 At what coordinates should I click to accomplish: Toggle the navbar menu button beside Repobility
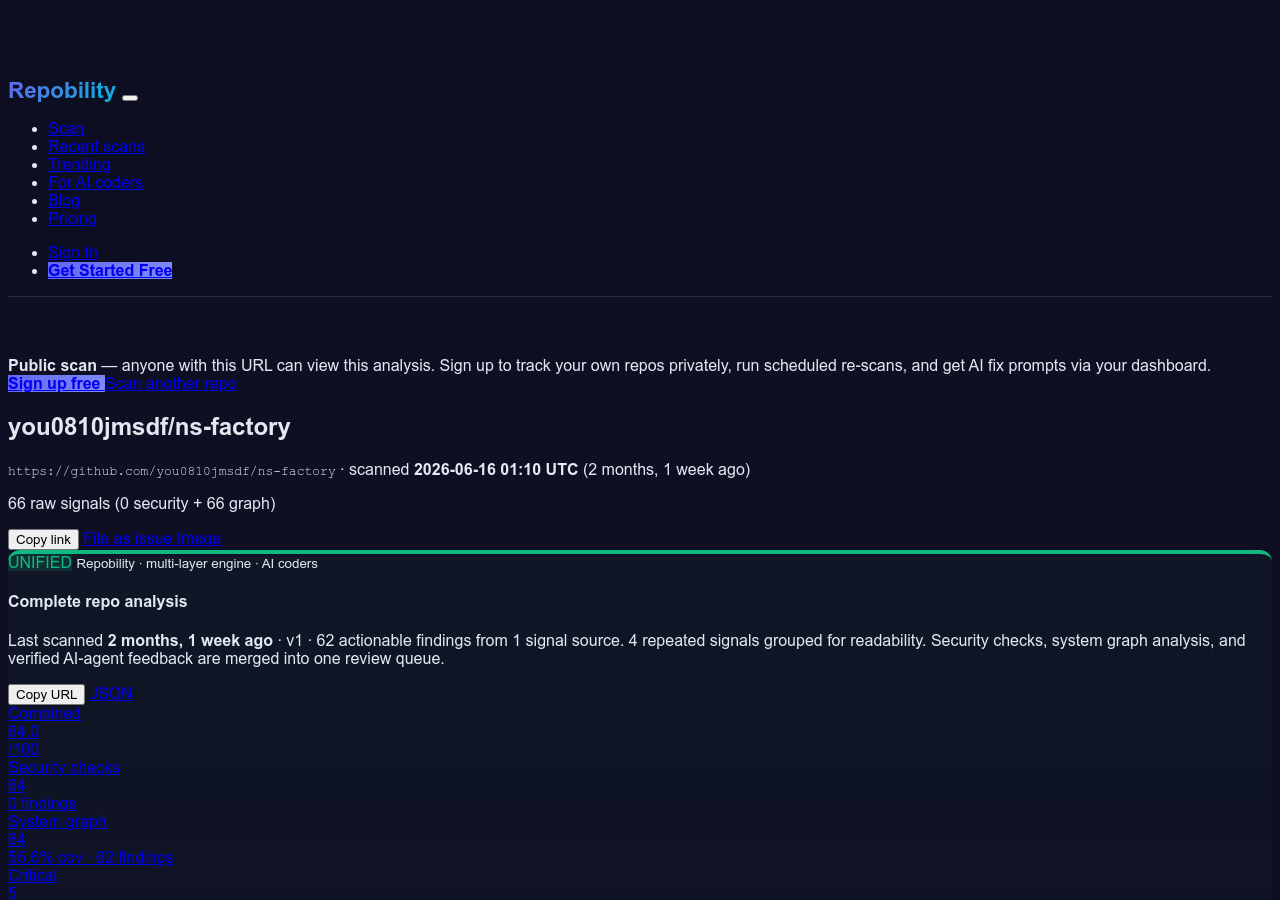[130, 97]
